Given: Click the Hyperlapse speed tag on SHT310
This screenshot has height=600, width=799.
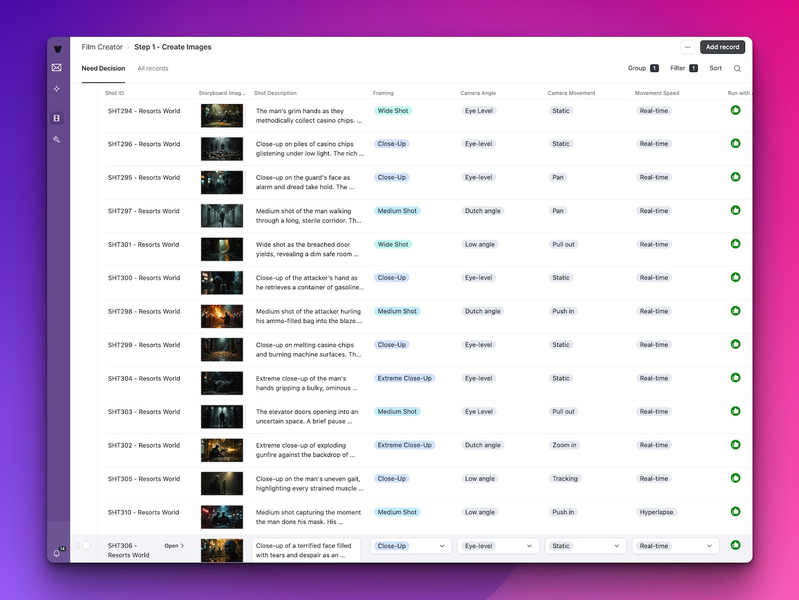Looking at the screenshot, I should coord(656,512).
